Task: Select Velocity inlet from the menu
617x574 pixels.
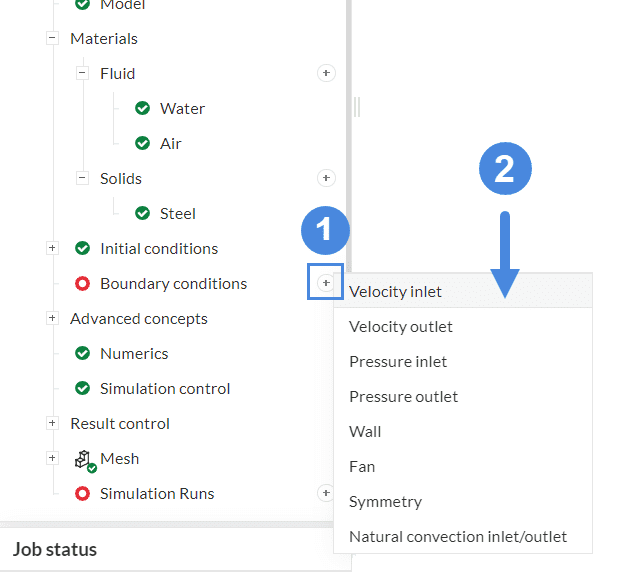Action: point(395,291)
